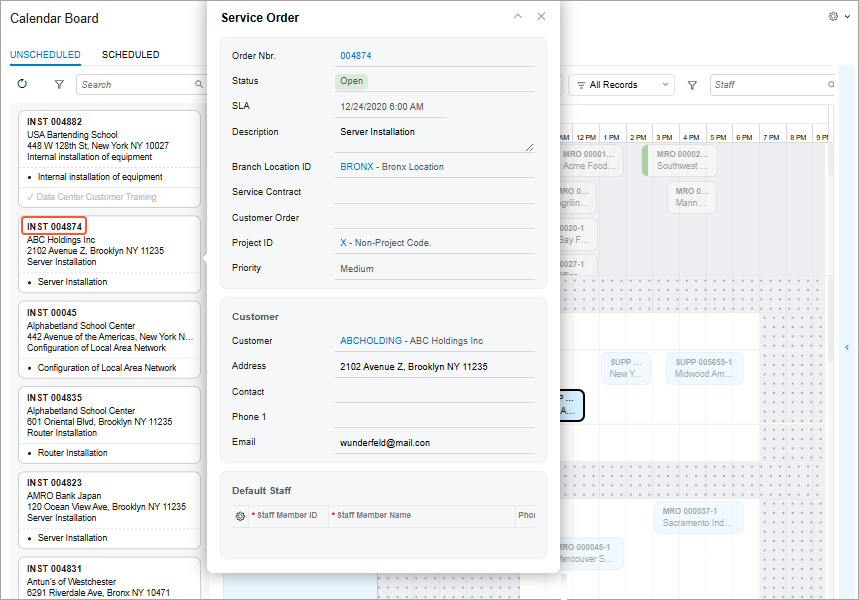
Task: Click the Project ID X link
Action: (343, 243)
